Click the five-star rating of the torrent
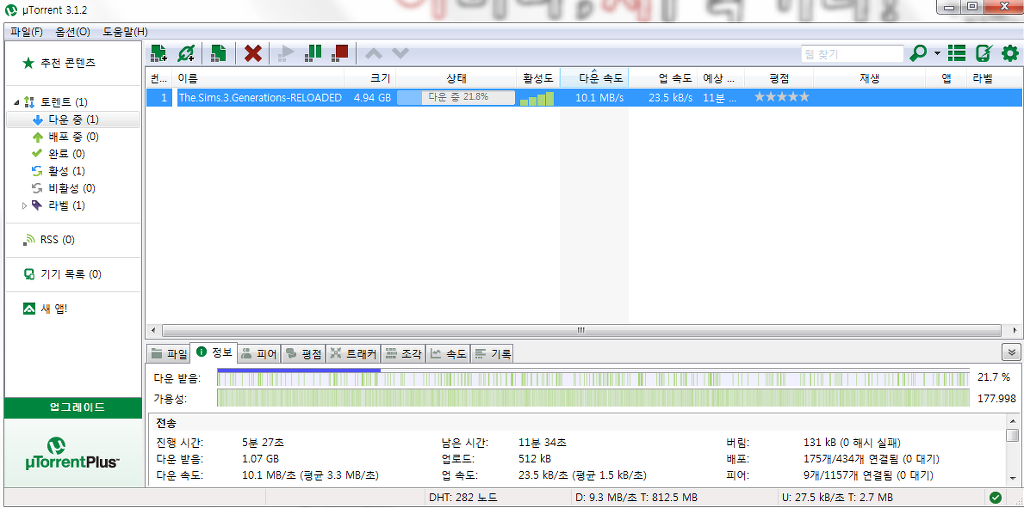 (782, 97)
